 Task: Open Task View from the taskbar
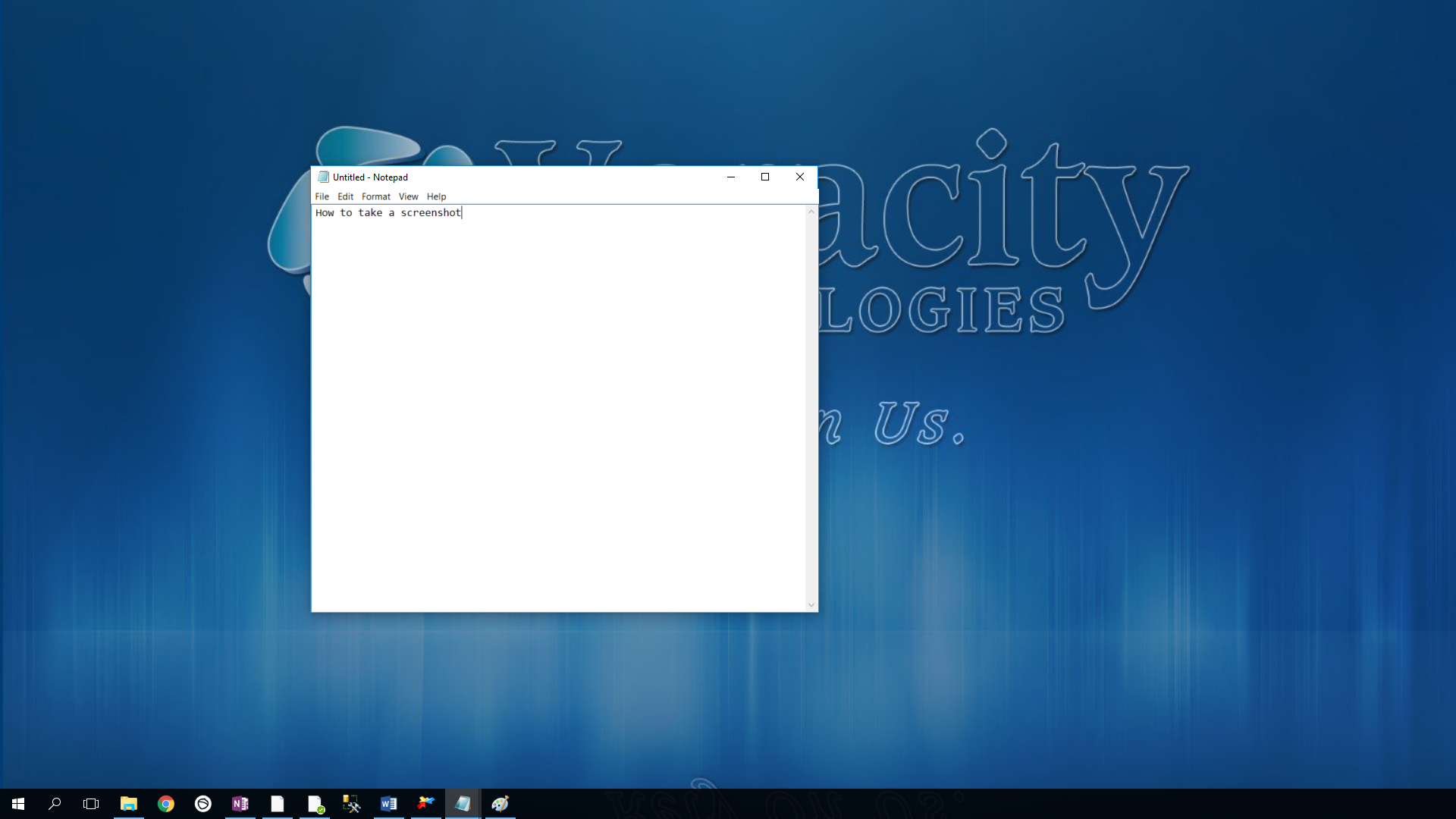(91, 804)
